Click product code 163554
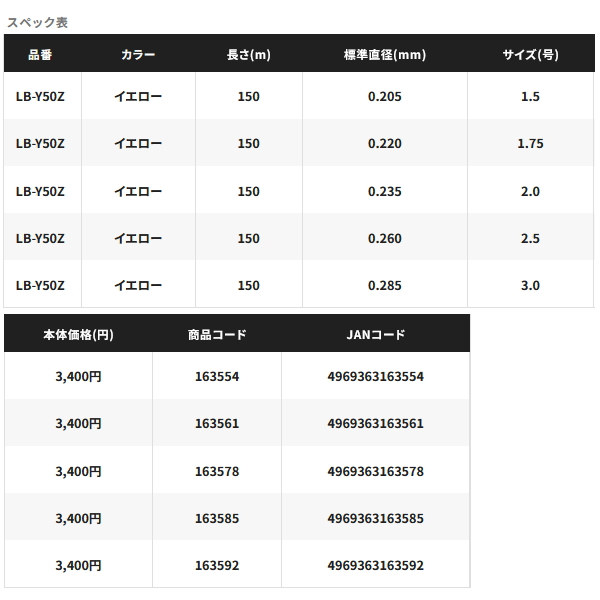Screen dimensions: 600x600 pyautogui.click(x=217, y=377)
